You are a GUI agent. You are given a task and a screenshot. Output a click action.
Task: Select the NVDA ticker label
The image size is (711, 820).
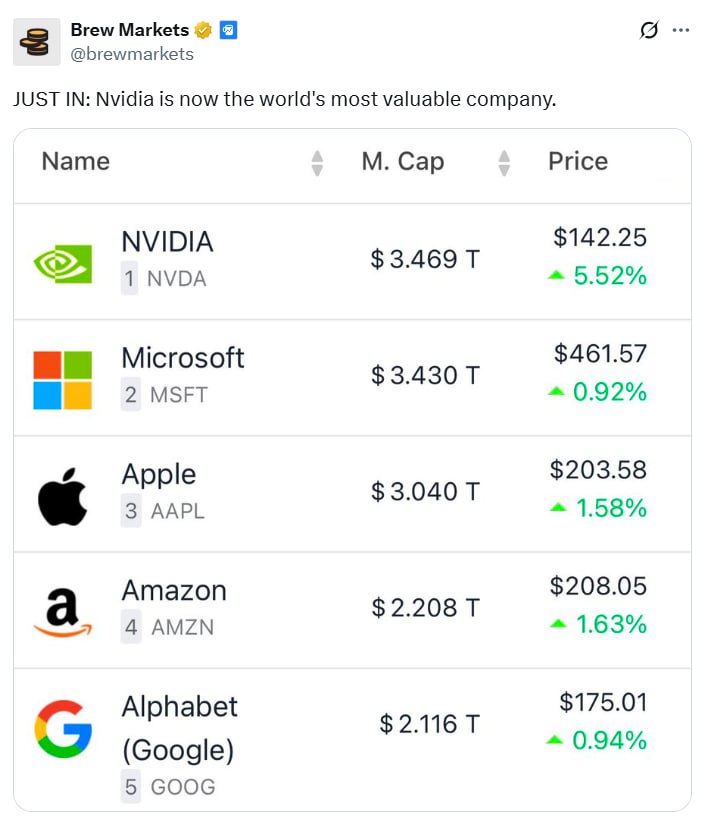coord(177,279)
